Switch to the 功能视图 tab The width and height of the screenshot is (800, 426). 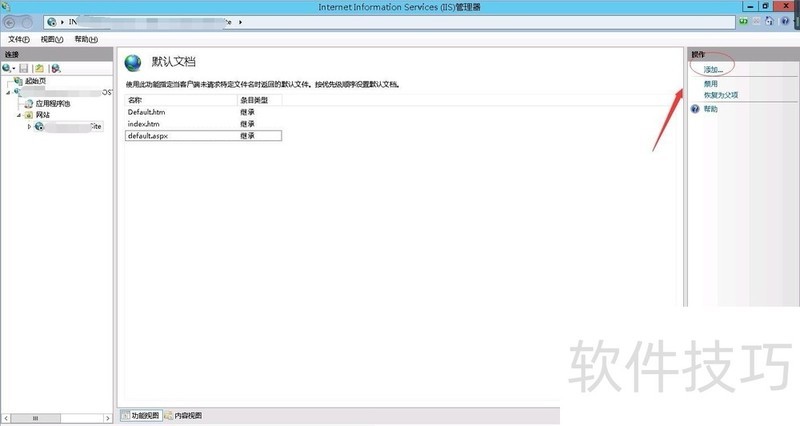[140, 416]
